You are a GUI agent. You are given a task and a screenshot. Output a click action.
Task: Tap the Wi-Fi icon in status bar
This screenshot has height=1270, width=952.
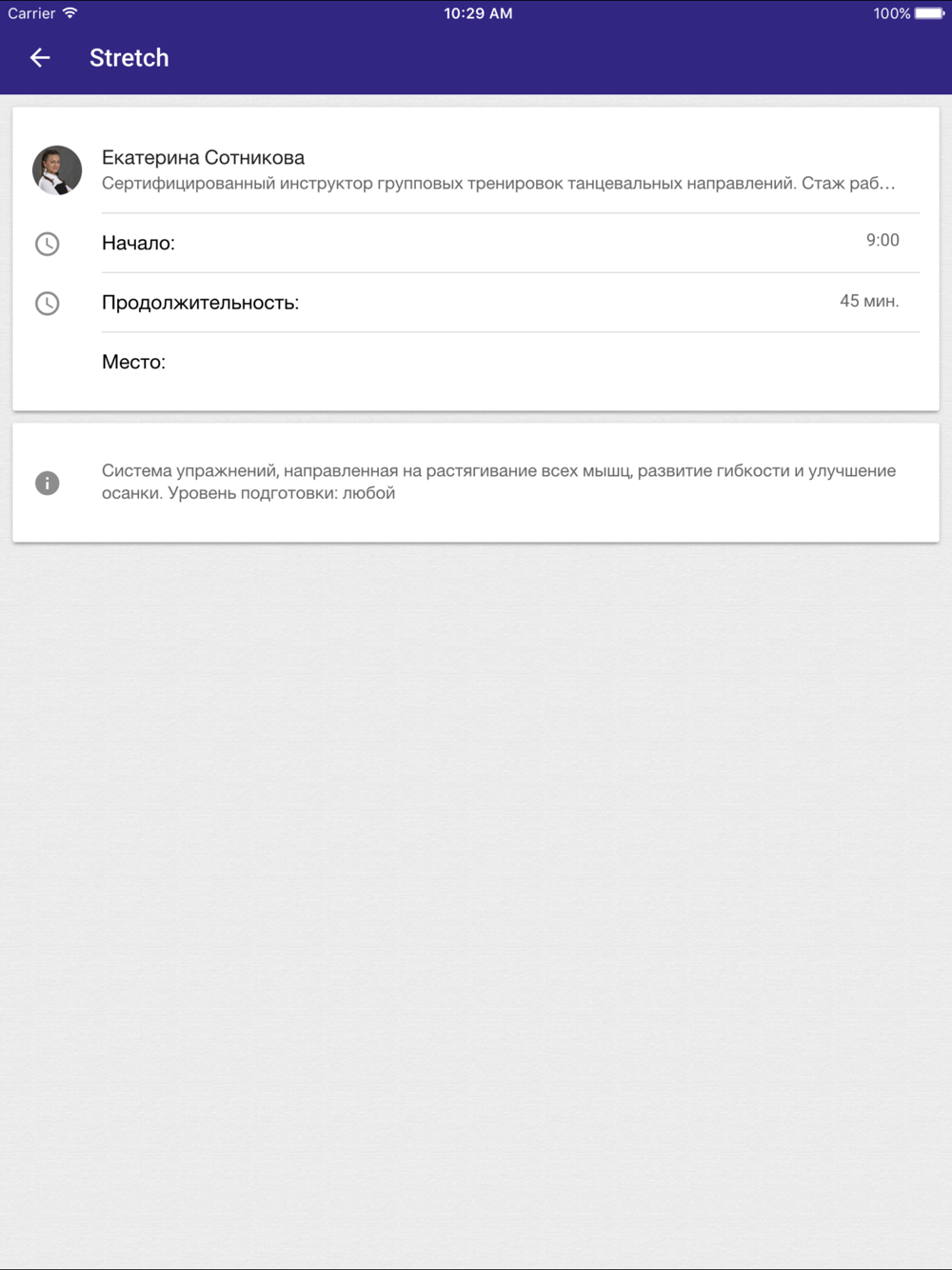tap(69, 13)
